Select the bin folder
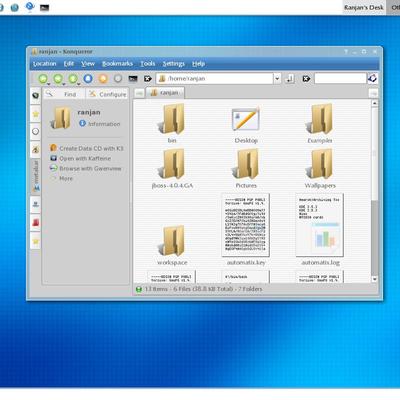The width and height of the screenshot is (400, 400). point(172,123)
